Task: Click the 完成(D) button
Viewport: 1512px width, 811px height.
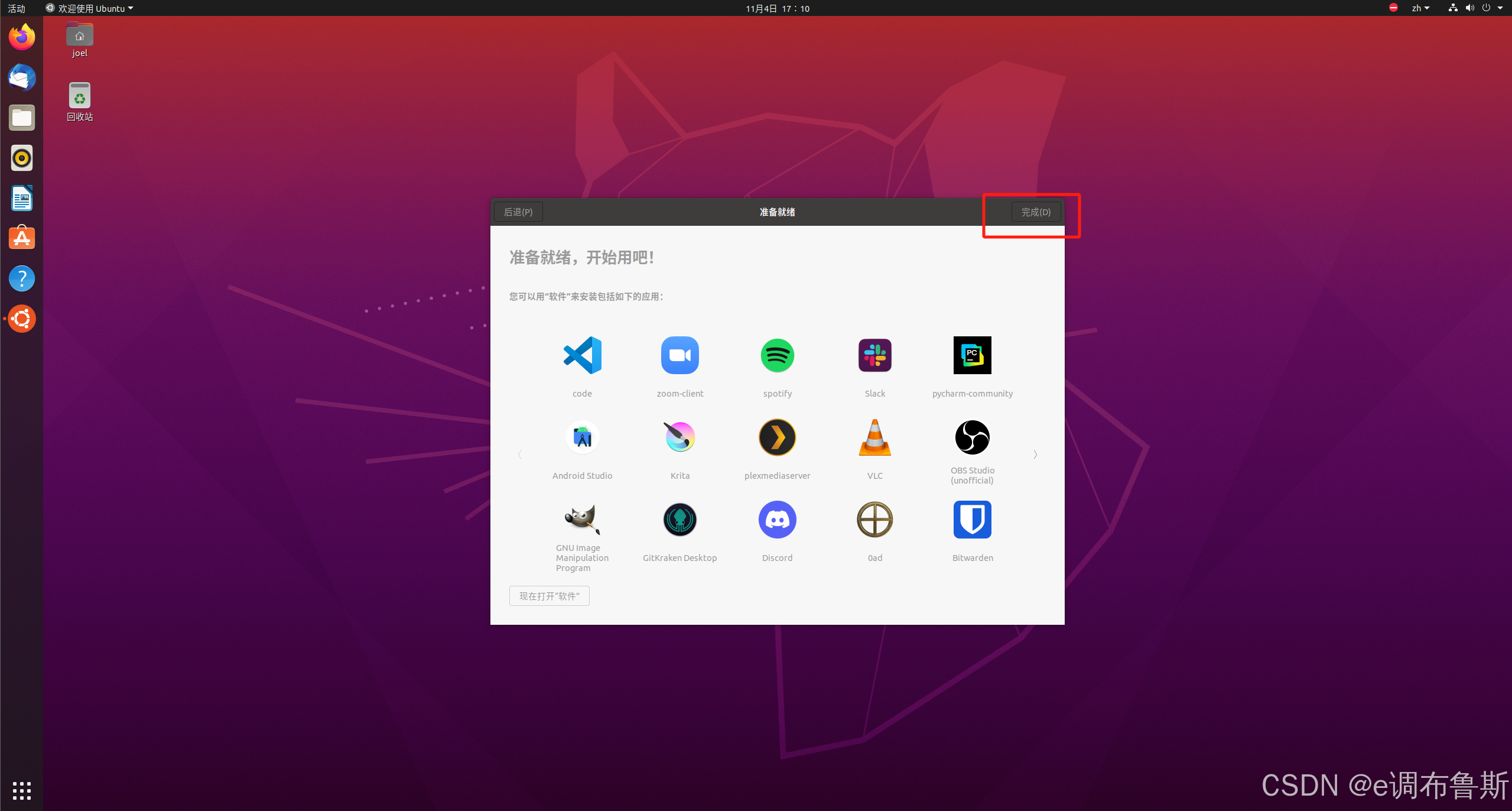Action: point(1036,212)
